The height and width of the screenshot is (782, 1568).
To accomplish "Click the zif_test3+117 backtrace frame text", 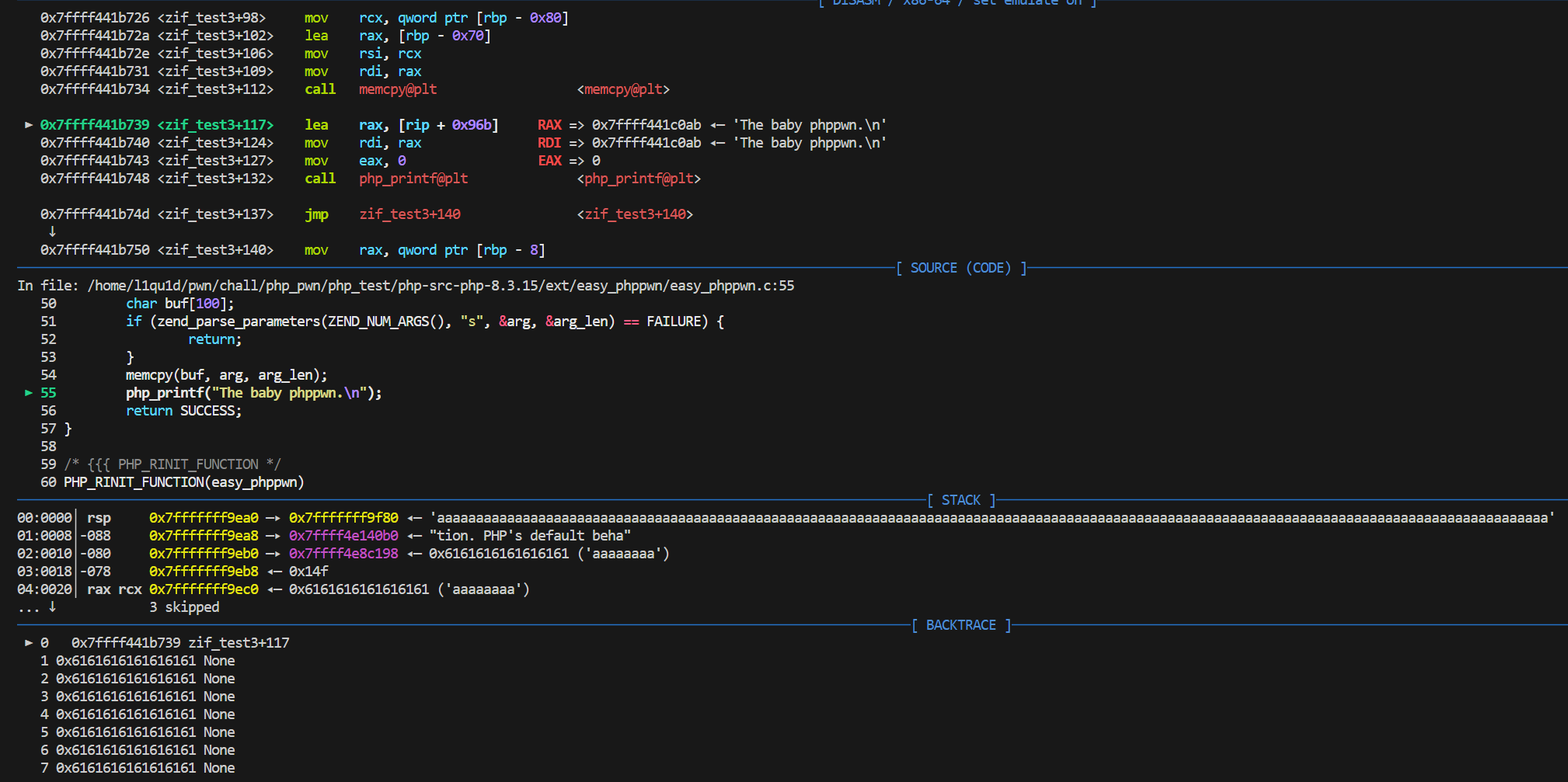I will (x=239, y=643).
